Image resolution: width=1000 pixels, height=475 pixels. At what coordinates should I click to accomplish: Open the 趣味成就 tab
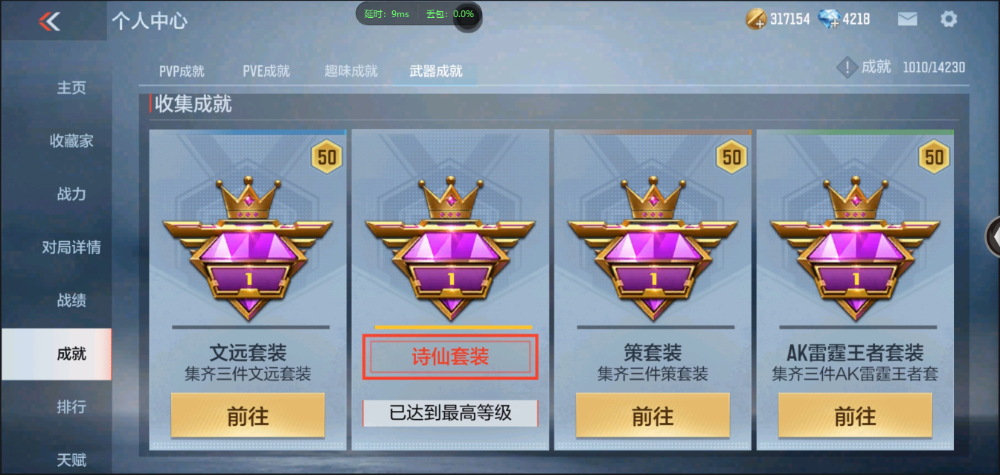351,71
